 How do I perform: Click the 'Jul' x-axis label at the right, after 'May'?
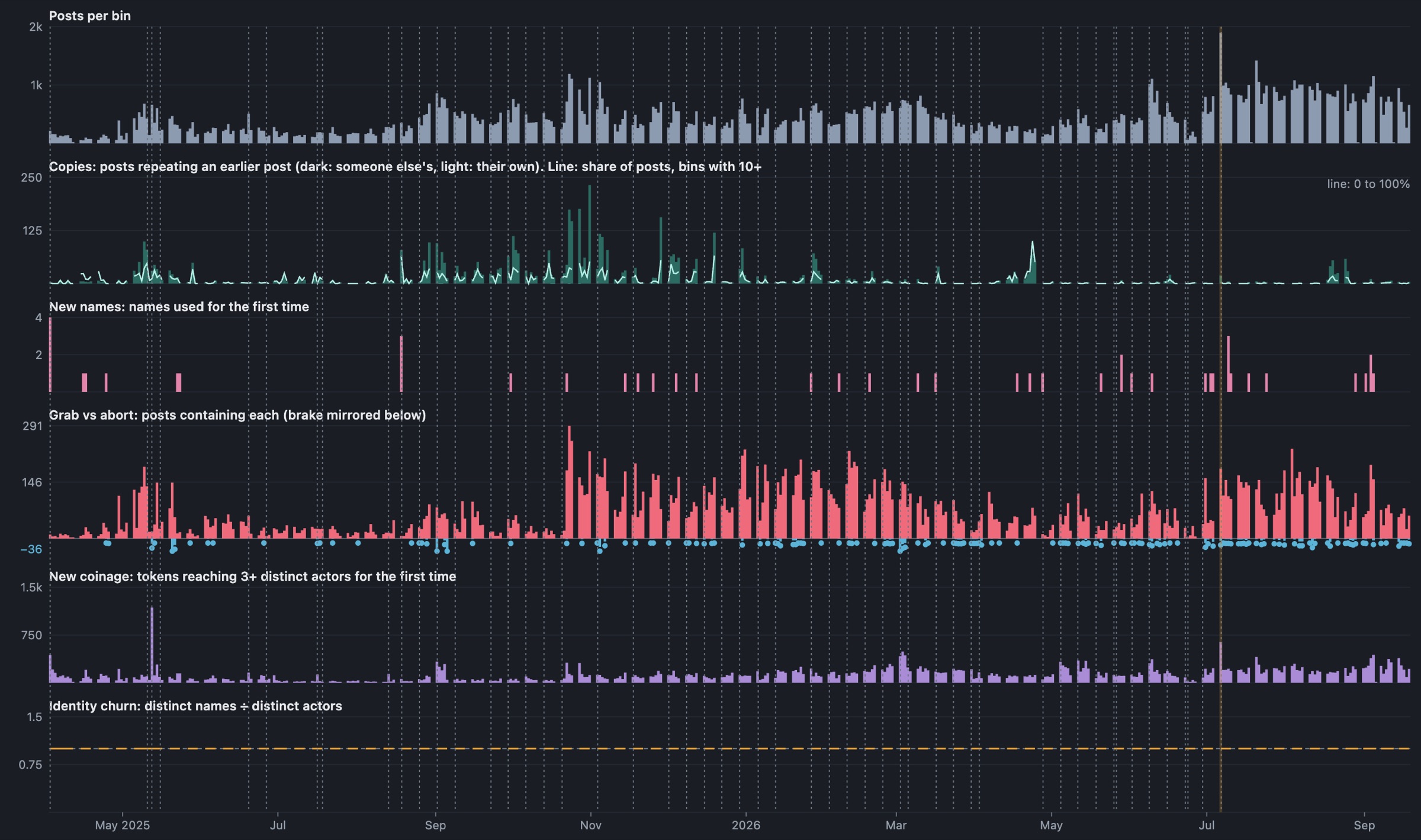1206,825
